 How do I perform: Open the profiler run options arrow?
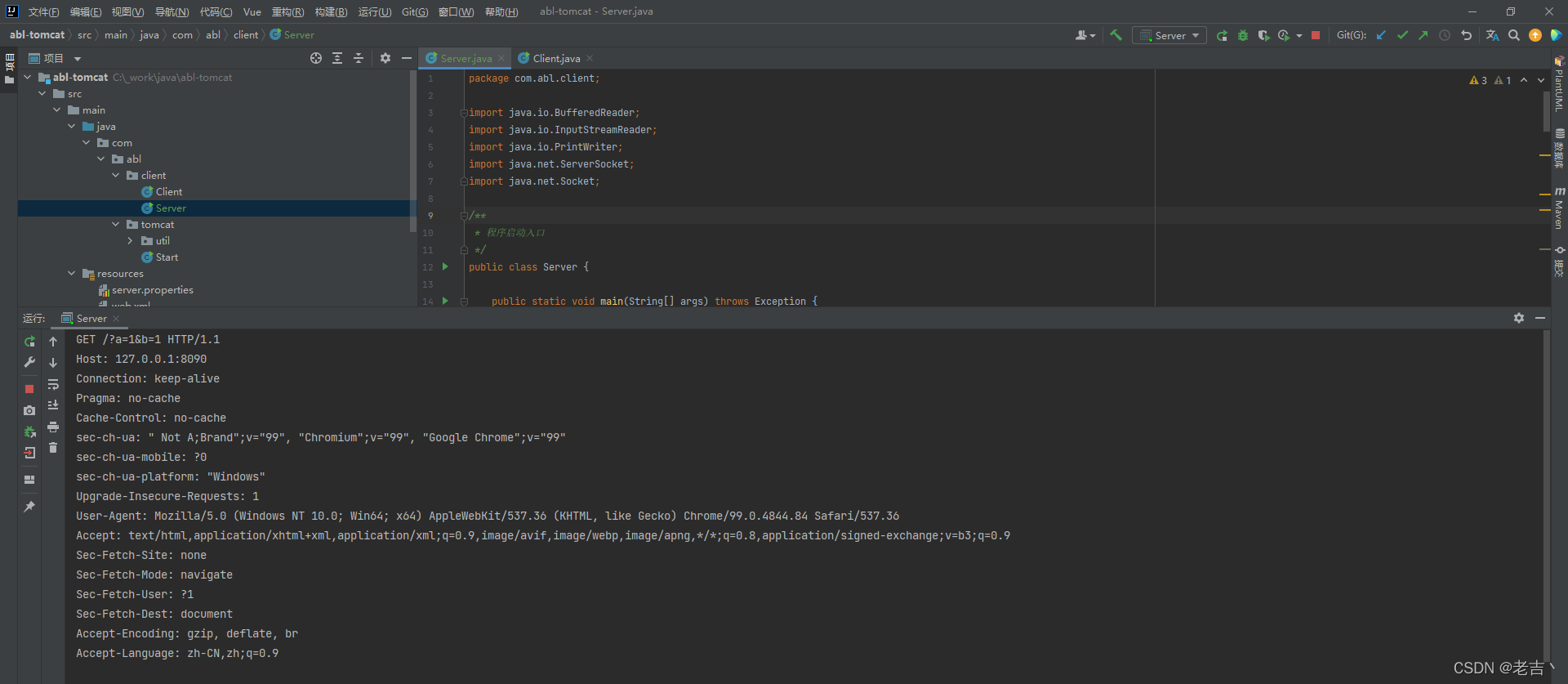[x=1299, y=36]
